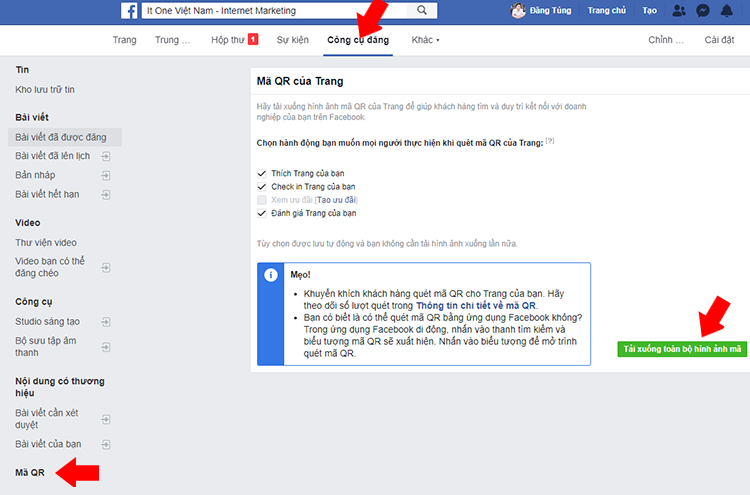The width and height of the screenshot is (750, 495).
Task: Click the notifications bell icon
Action: pyautogui.click(x=727, y=11)
